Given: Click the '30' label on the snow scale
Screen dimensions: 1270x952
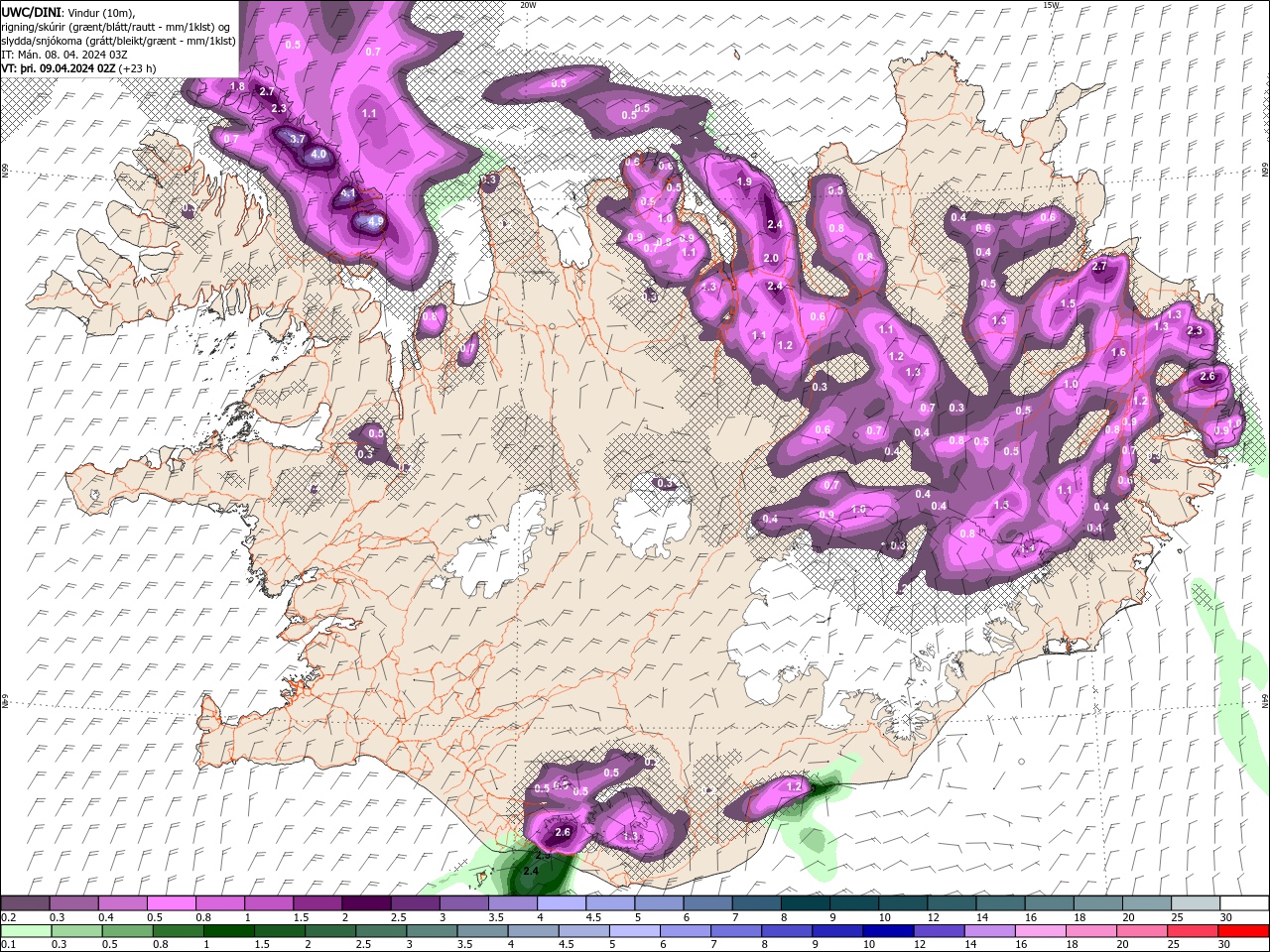Looking at the screenshot, I should pyautogui.click(x=1224, y=917).
